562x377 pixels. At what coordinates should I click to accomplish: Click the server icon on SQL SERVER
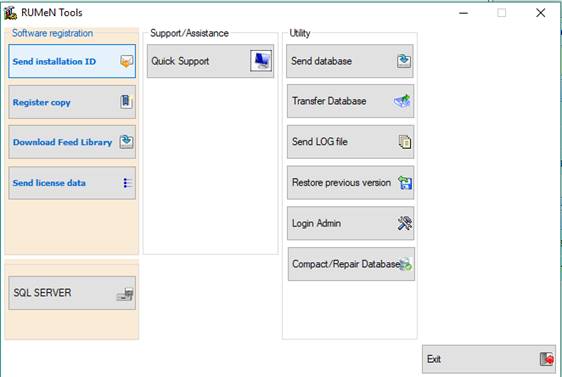(x=125, y=295)
